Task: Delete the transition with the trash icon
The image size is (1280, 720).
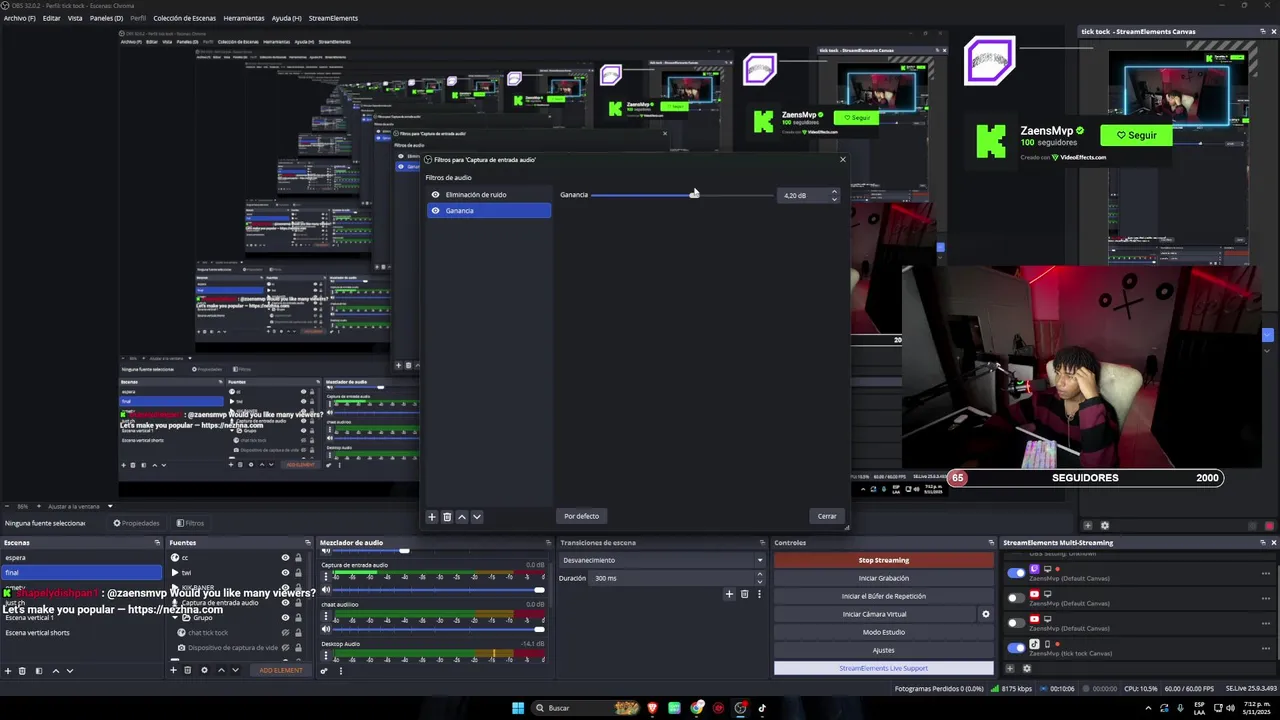Action: pos(744,594)
